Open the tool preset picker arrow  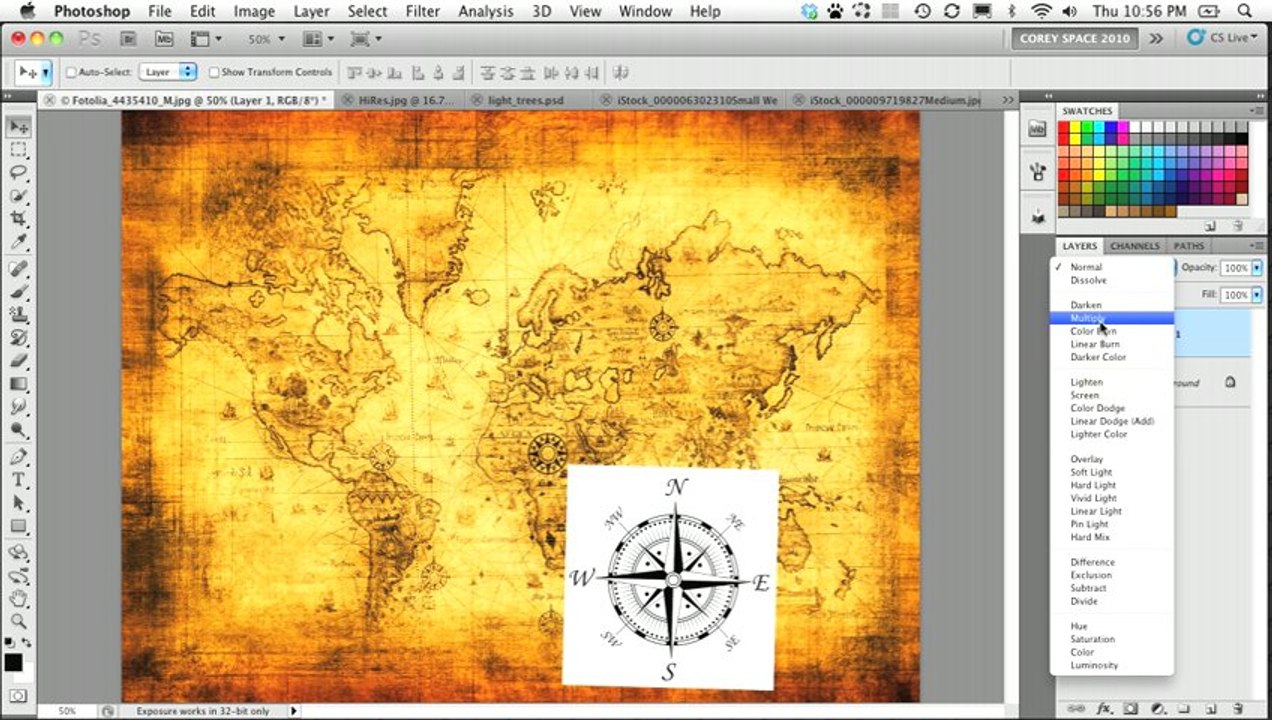click(46, 73)
